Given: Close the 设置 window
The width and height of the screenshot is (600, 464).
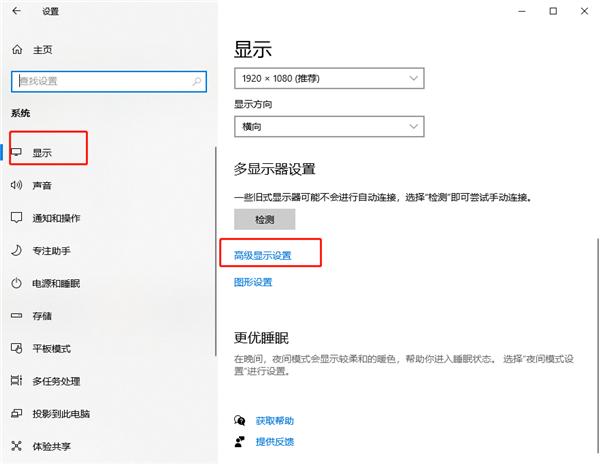Looking at the screenshot, I should point(584,11).
